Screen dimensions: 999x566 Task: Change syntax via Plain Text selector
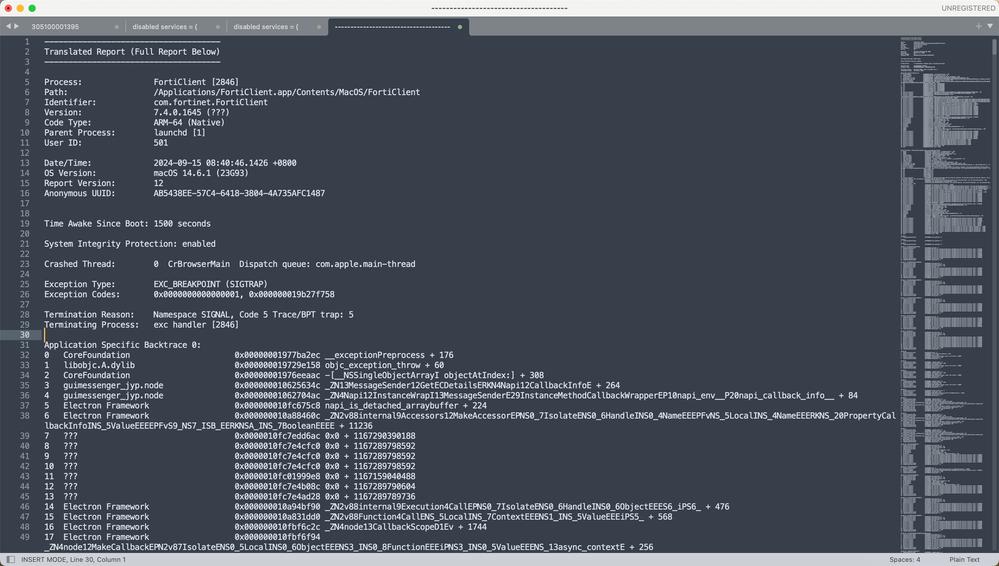coord(965,560)
